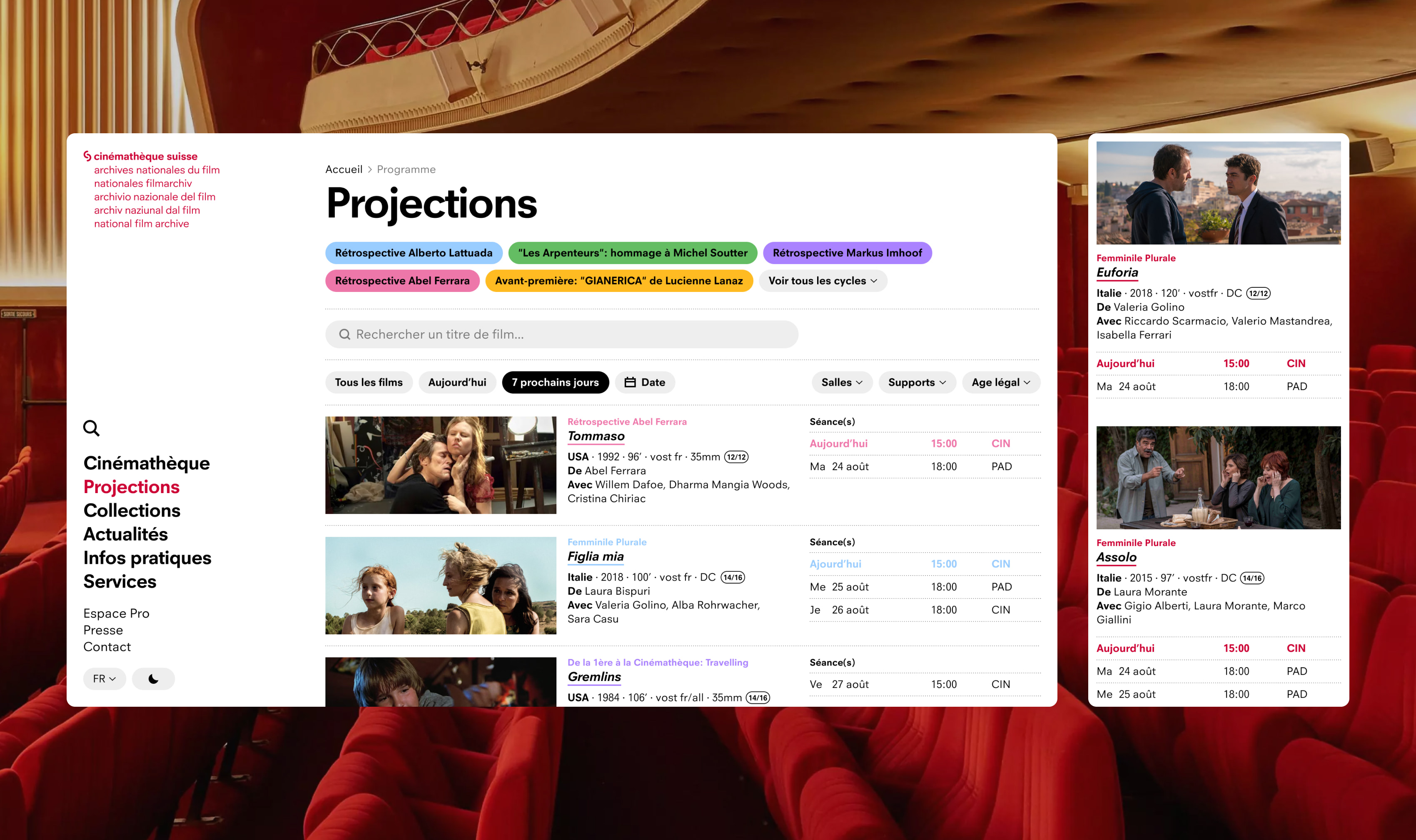The height and width of the screenshot is (840, 1416).
Task: Click the 12/12 age badge next to Tommaso
Action: 736,457
